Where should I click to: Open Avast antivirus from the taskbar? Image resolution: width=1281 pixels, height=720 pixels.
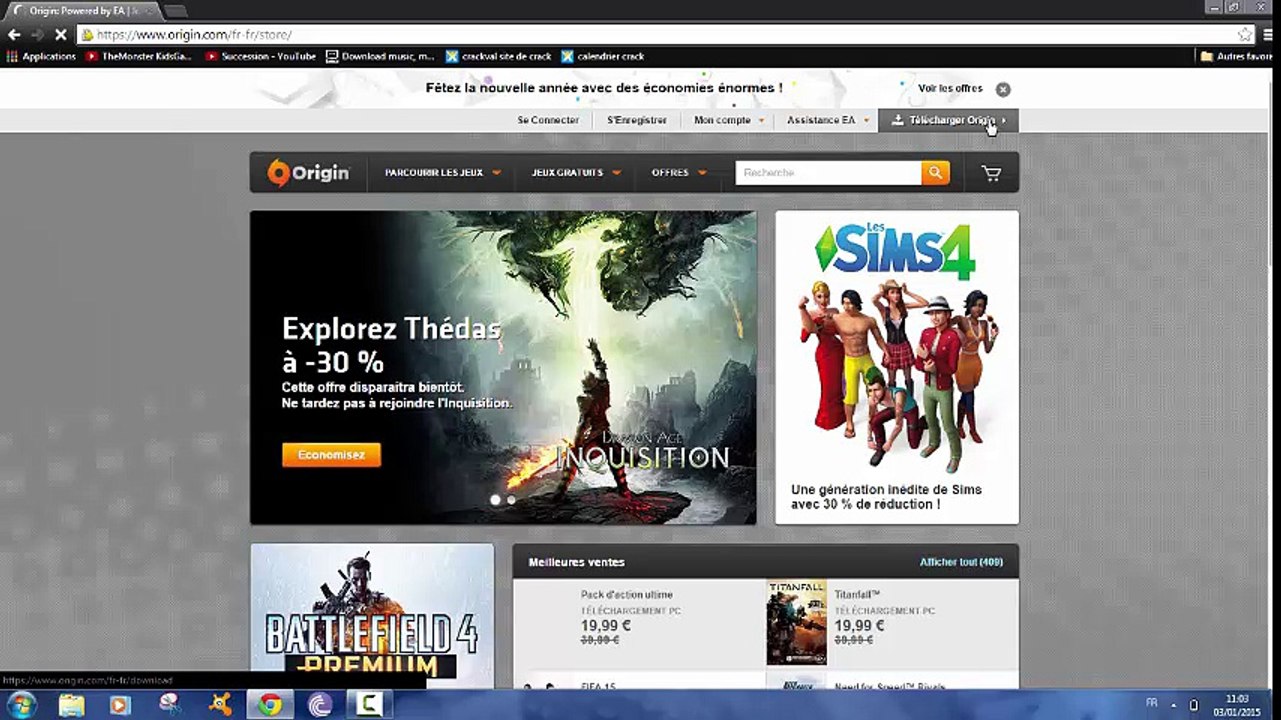click(x=220, y=704)
